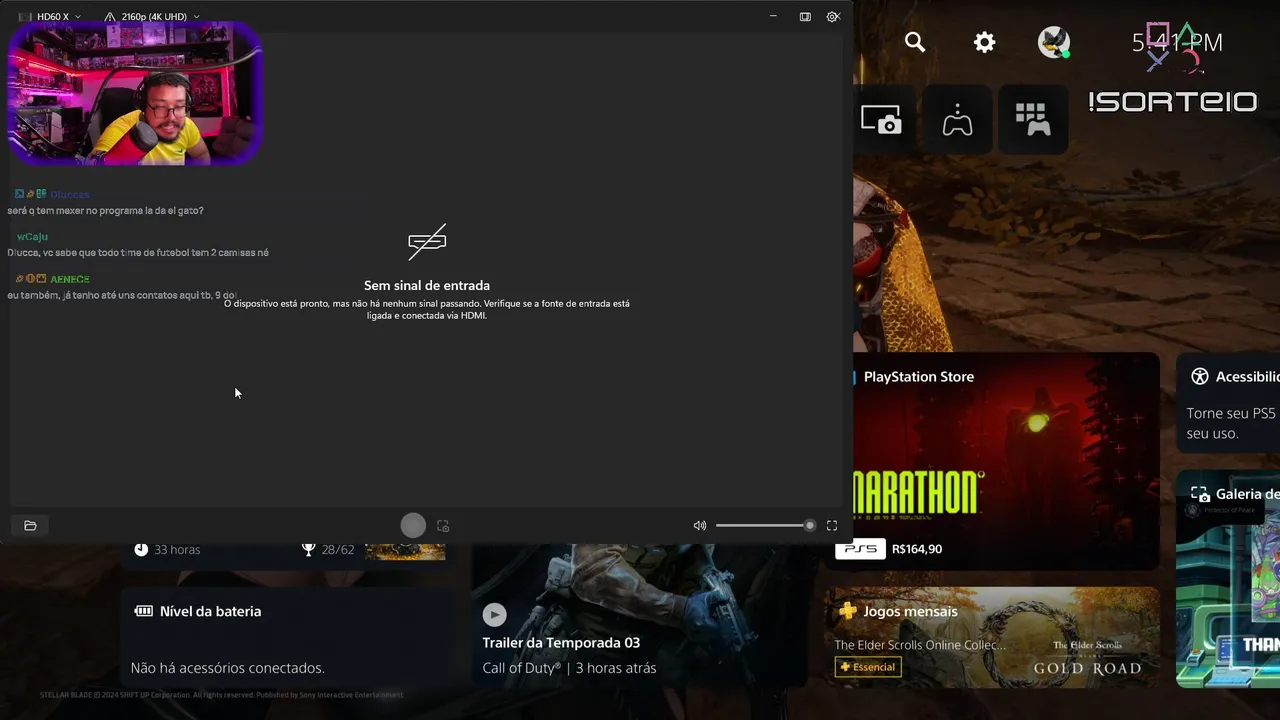Viewport: 1280px width, 720px height.
Task: Click the PS5 clock time
Action: tap(1177, 42)
